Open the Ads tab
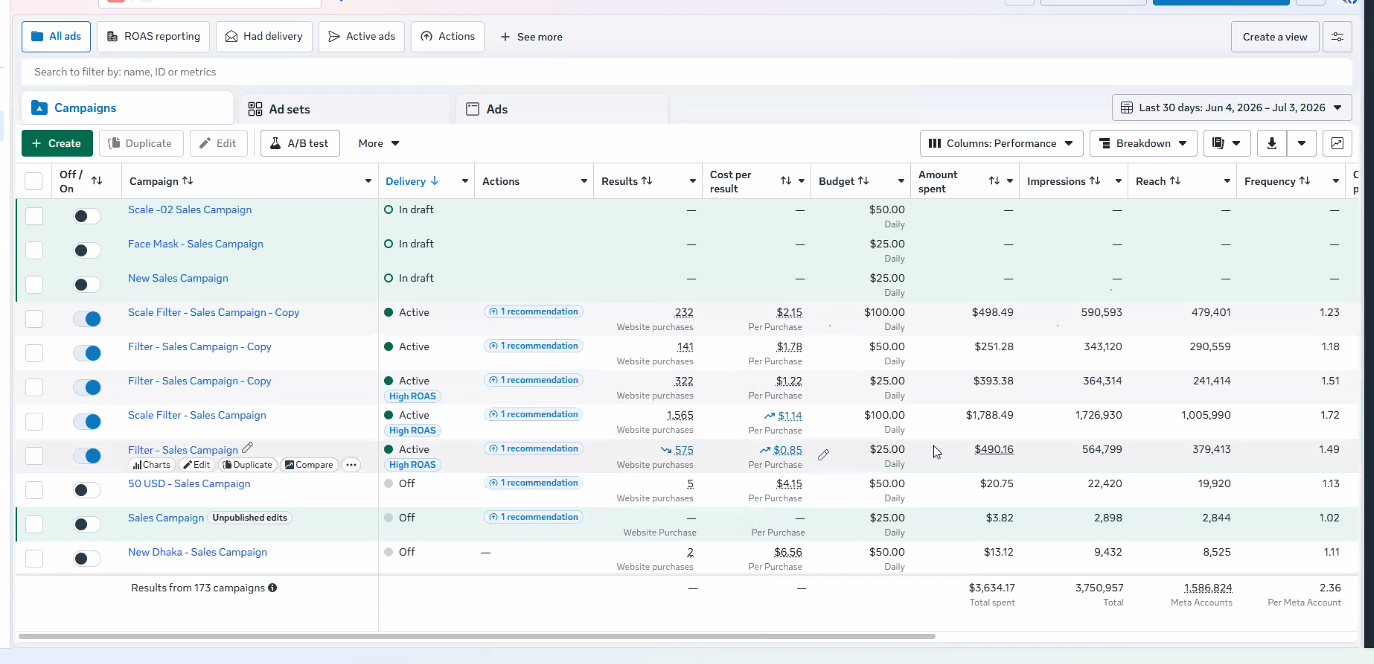This screenshot has height=664, width=1374. 562,109
